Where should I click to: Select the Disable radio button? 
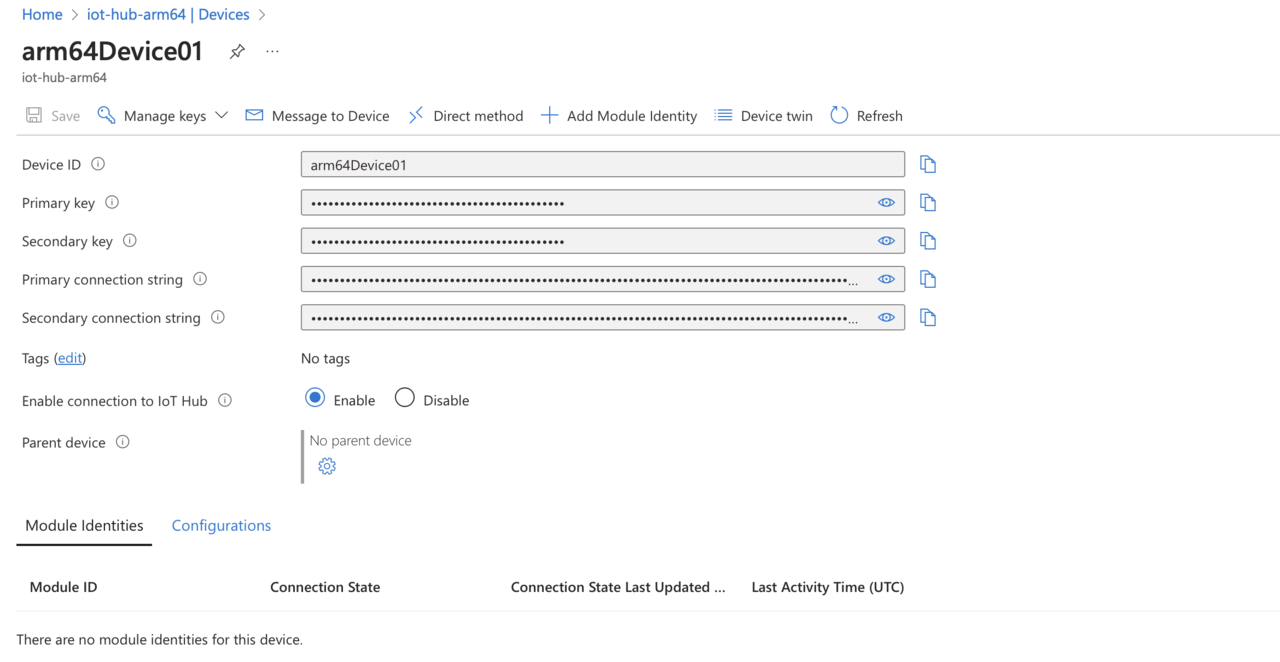(x=405, y=399)
